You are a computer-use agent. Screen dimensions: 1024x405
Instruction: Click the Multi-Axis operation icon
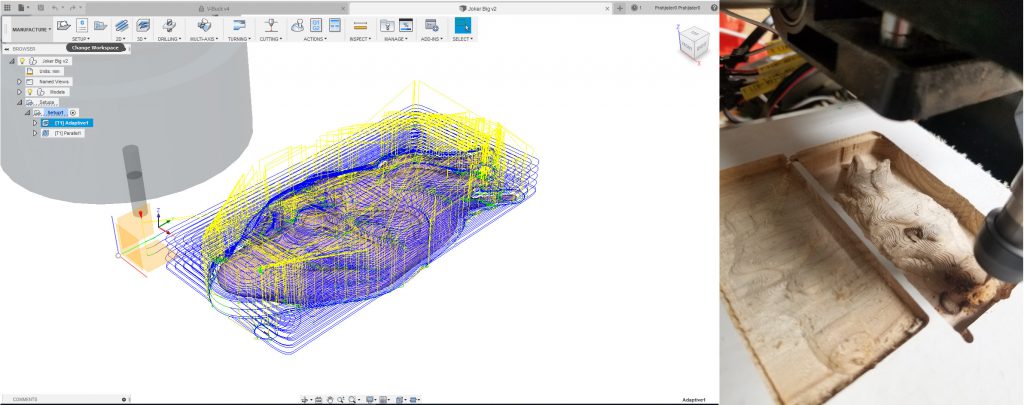point(204,25)
